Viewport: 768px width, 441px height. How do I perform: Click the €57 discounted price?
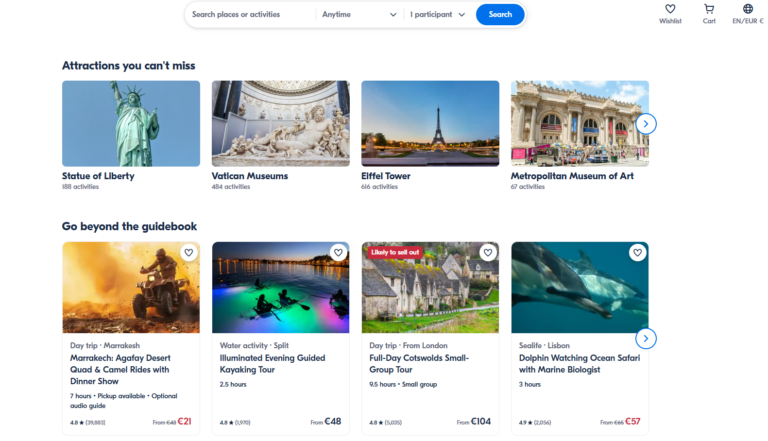pos(633,421)
